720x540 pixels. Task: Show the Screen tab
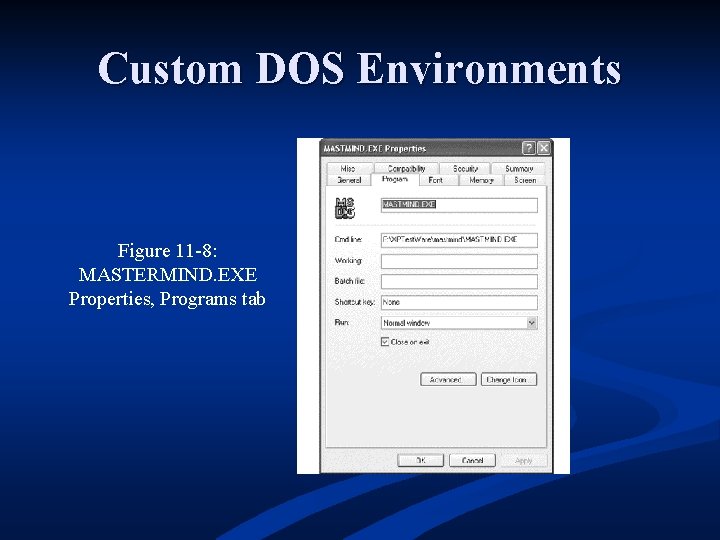tap(525, 180)
